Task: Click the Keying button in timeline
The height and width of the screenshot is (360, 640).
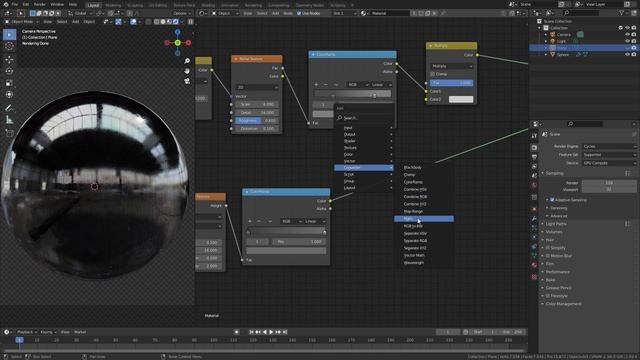Action: click(48, 332)
